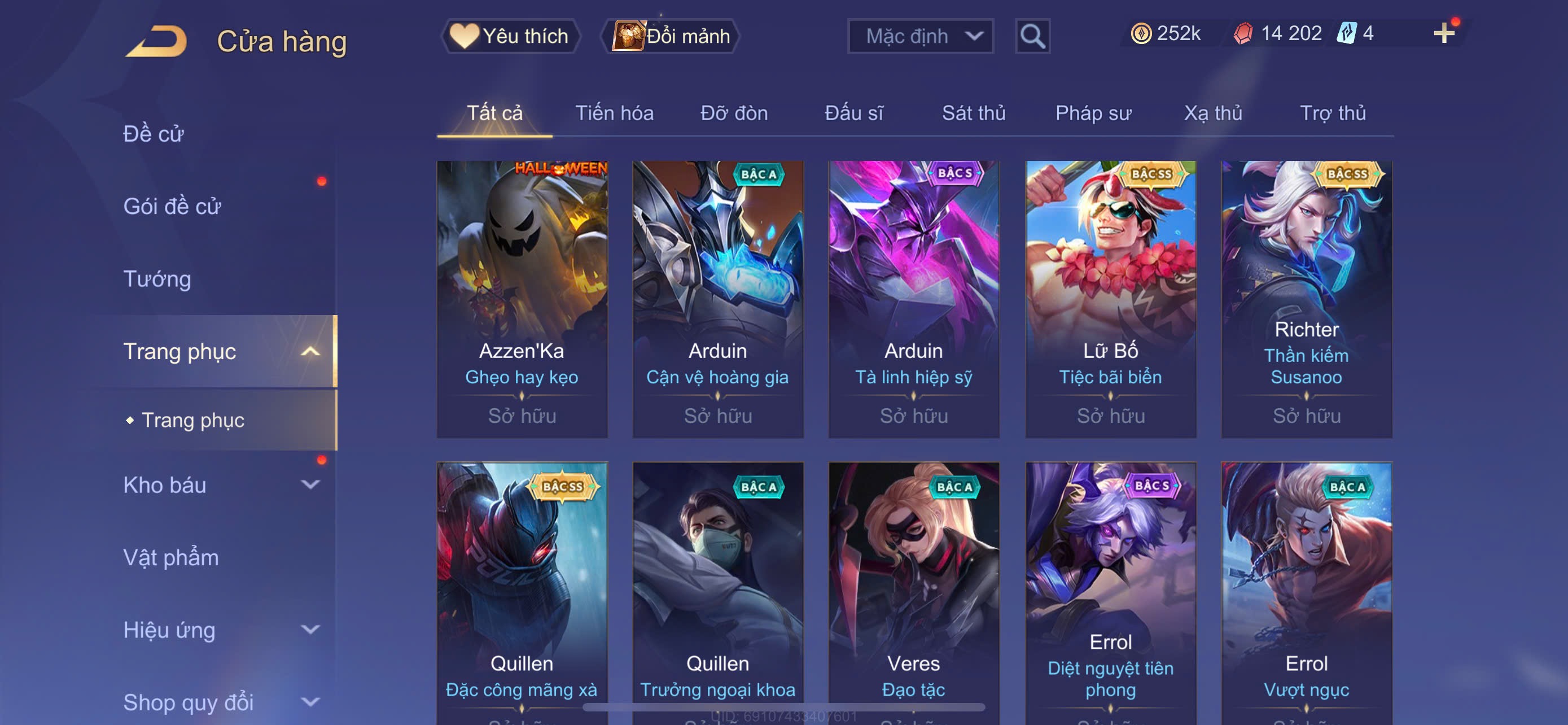Tap the red gem currency icon
1568x725 pixels.
1243,33
